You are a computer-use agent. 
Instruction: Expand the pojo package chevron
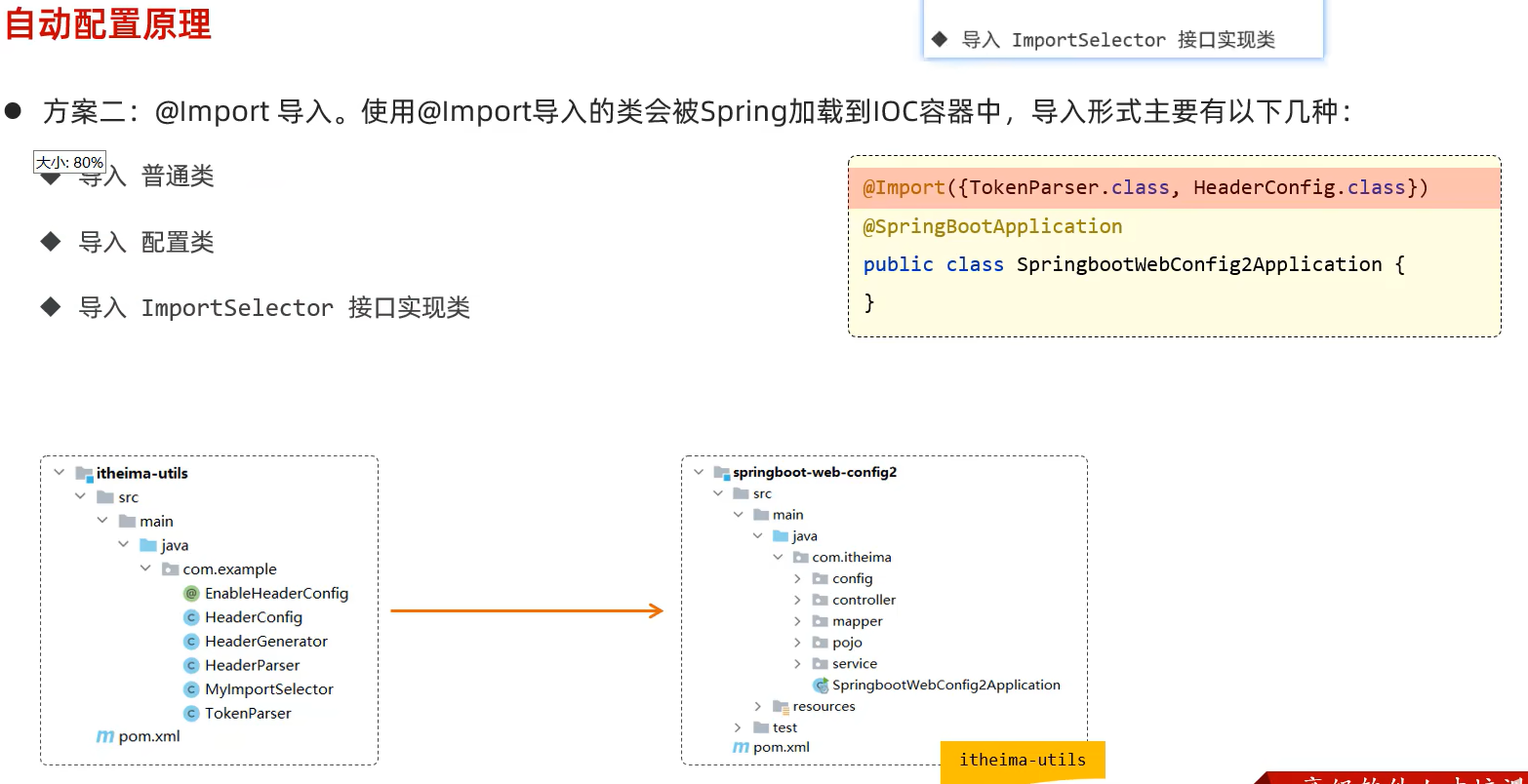tap(798, 643)
